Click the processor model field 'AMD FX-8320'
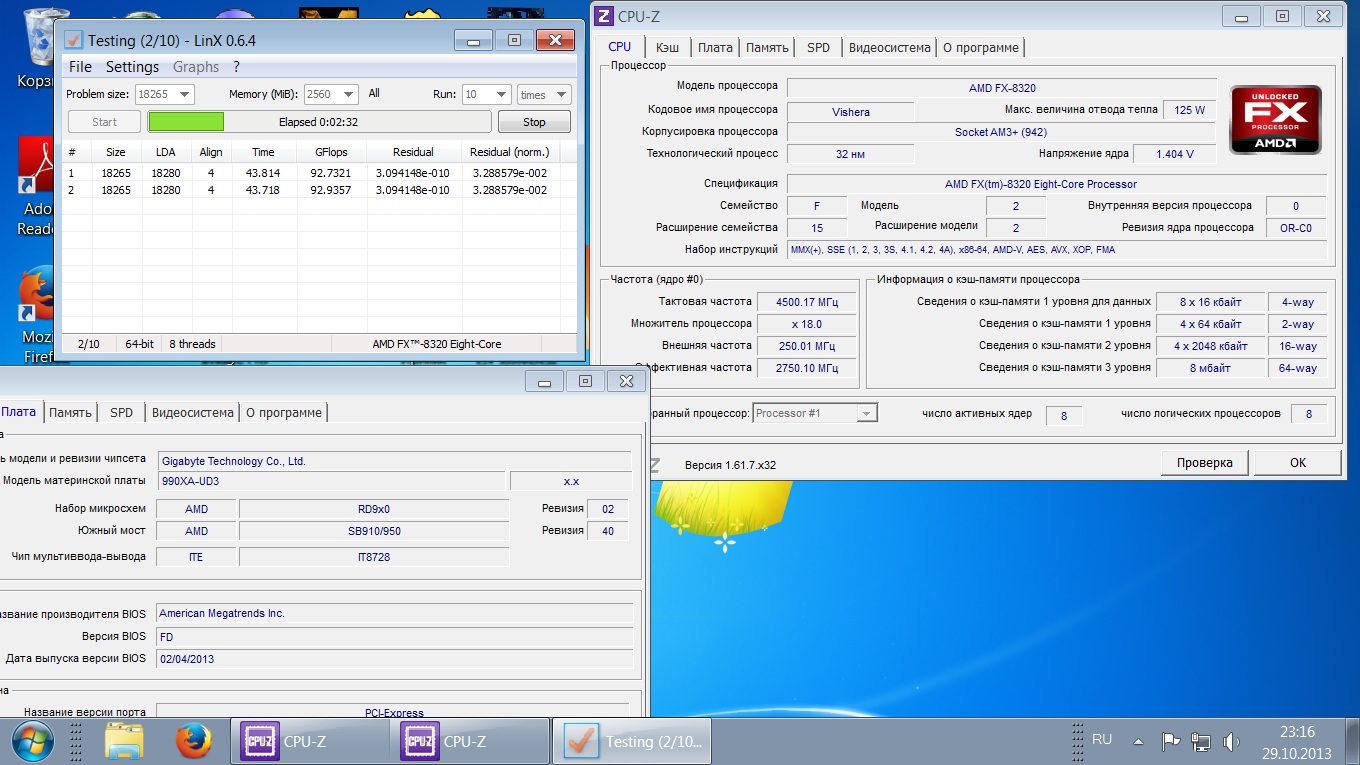This screenshot has width=1360, height=765. pos(1002,88)
